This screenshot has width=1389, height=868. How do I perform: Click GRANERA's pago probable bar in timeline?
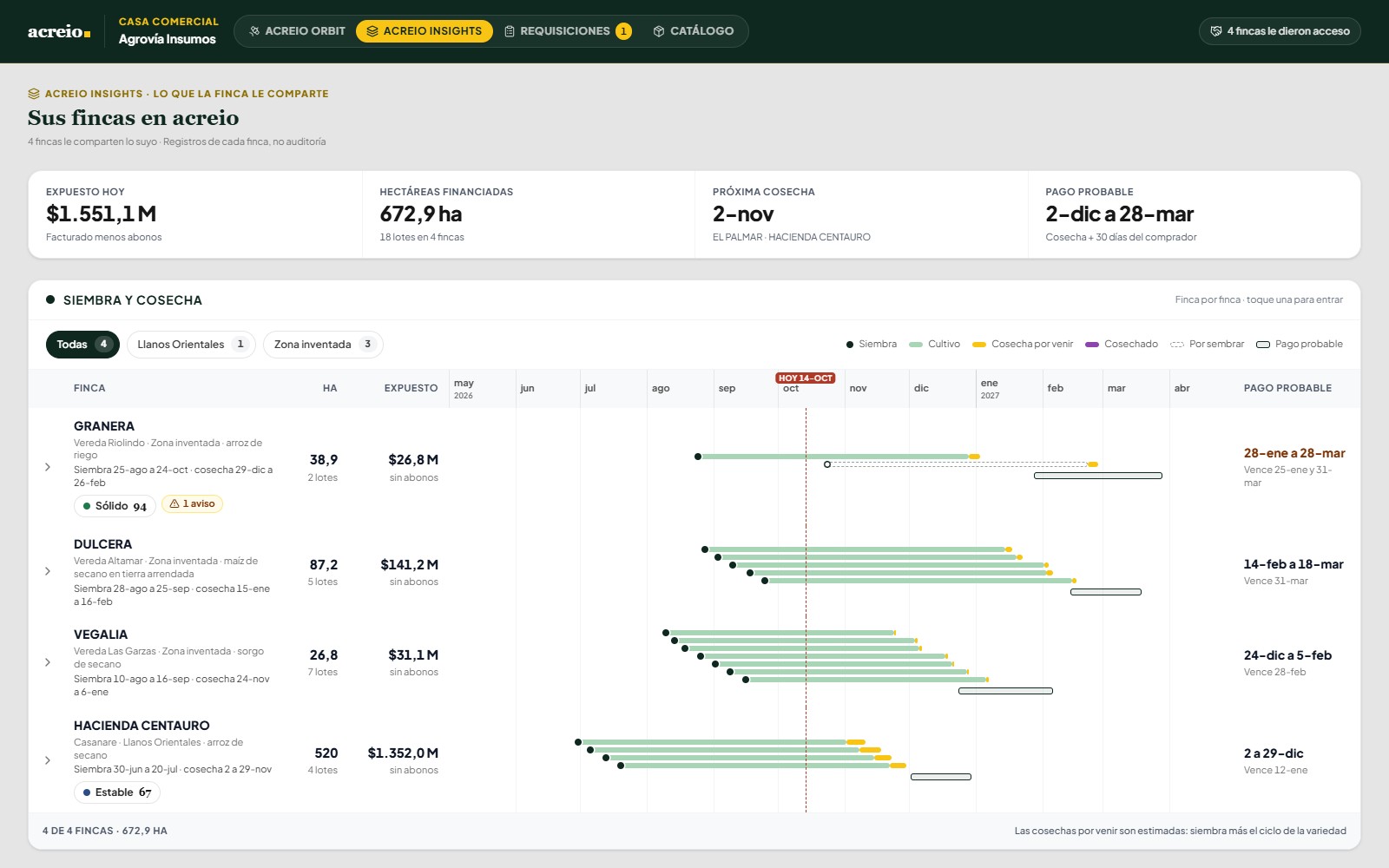coord(1098,476)
